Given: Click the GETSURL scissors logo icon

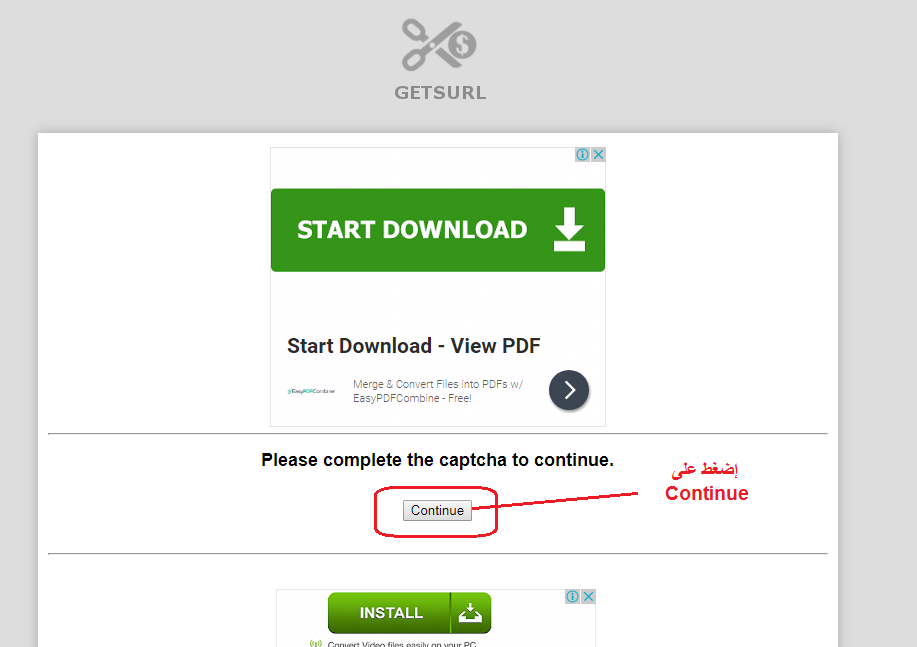Looking at the screenshot, I should click(x=439, y=45).
